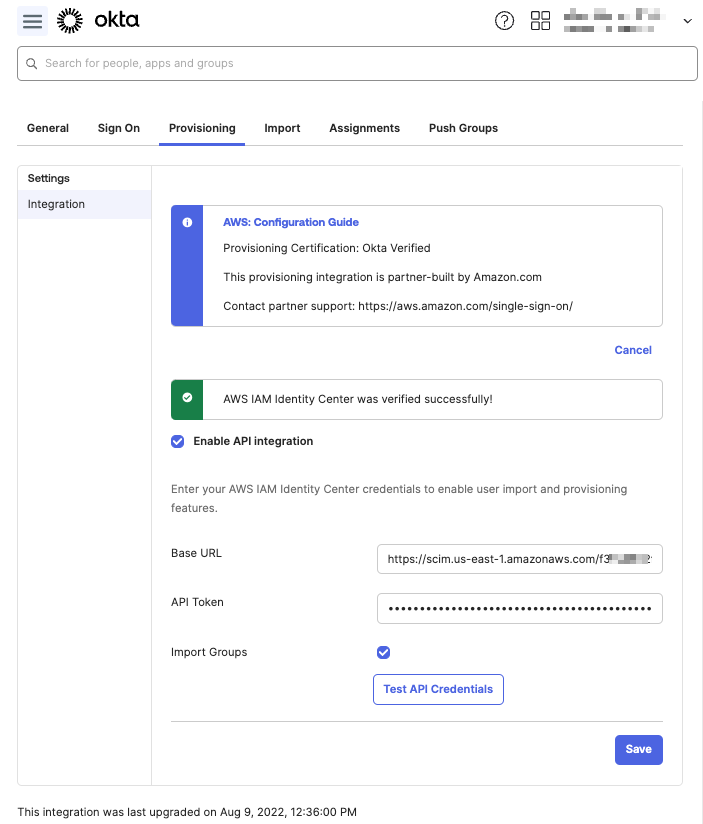Viewport: 703px width, 824px height.
Task: Select the Assignments tab
Action: click(364, 128)
